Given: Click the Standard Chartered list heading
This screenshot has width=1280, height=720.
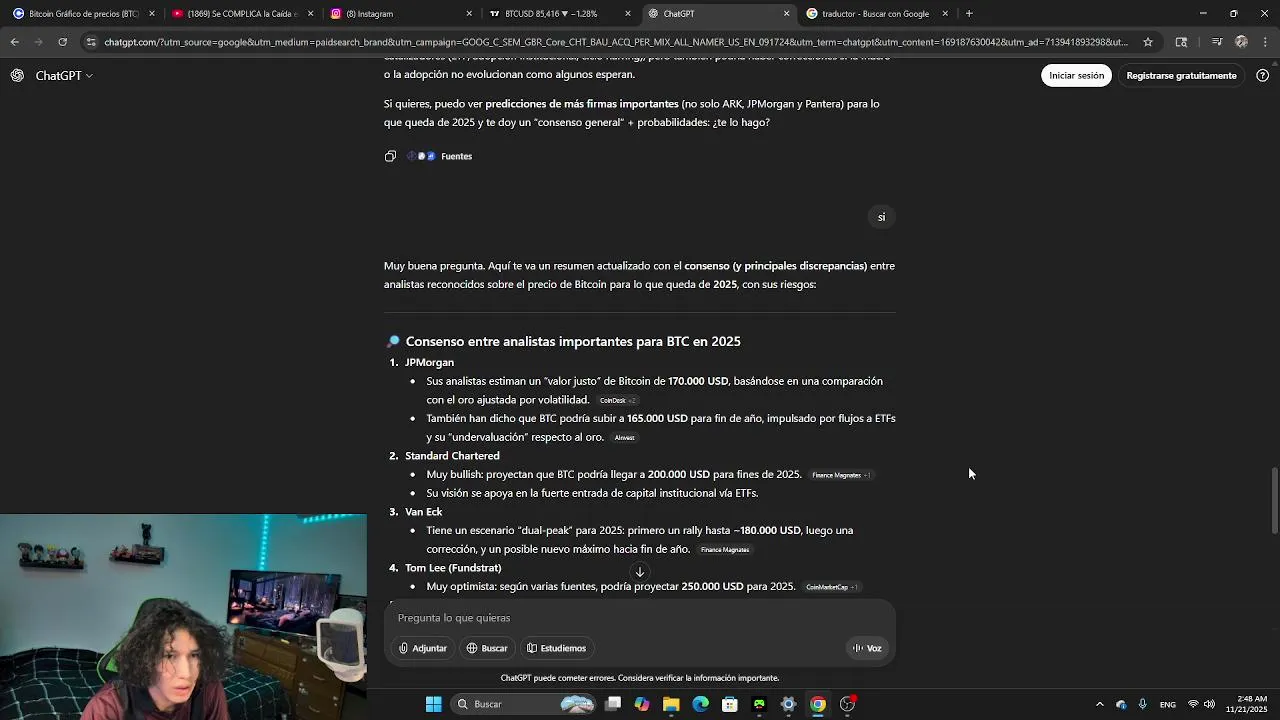Looking at the screenshot, I should coord(452,456).
